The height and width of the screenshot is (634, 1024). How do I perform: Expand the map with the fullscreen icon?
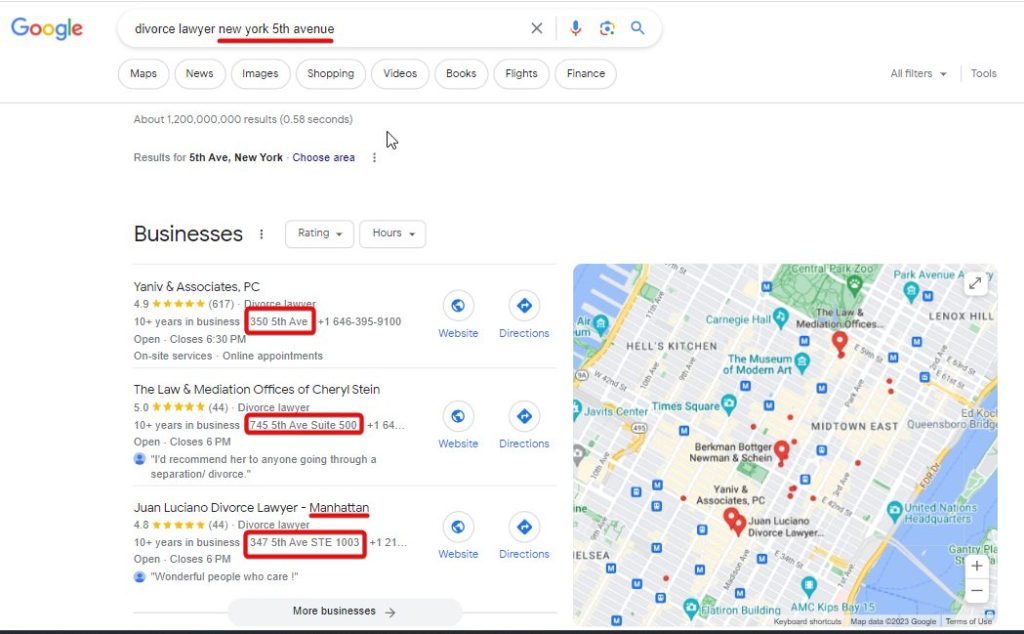click(975, 283)
